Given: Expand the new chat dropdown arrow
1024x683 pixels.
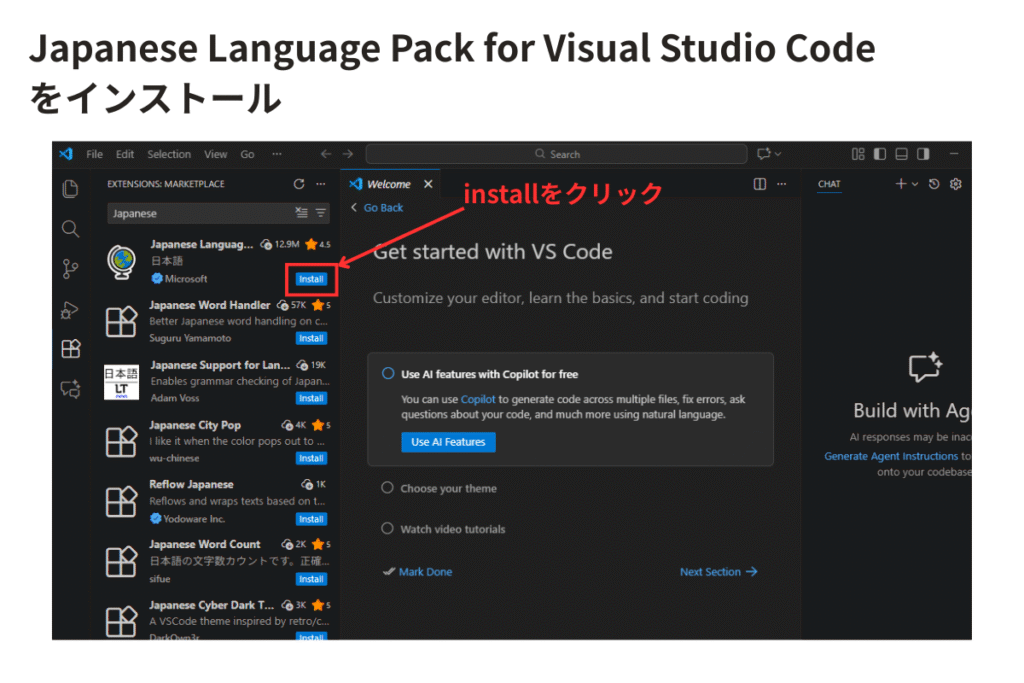Looking at the screenshot, I should (914, 184).
